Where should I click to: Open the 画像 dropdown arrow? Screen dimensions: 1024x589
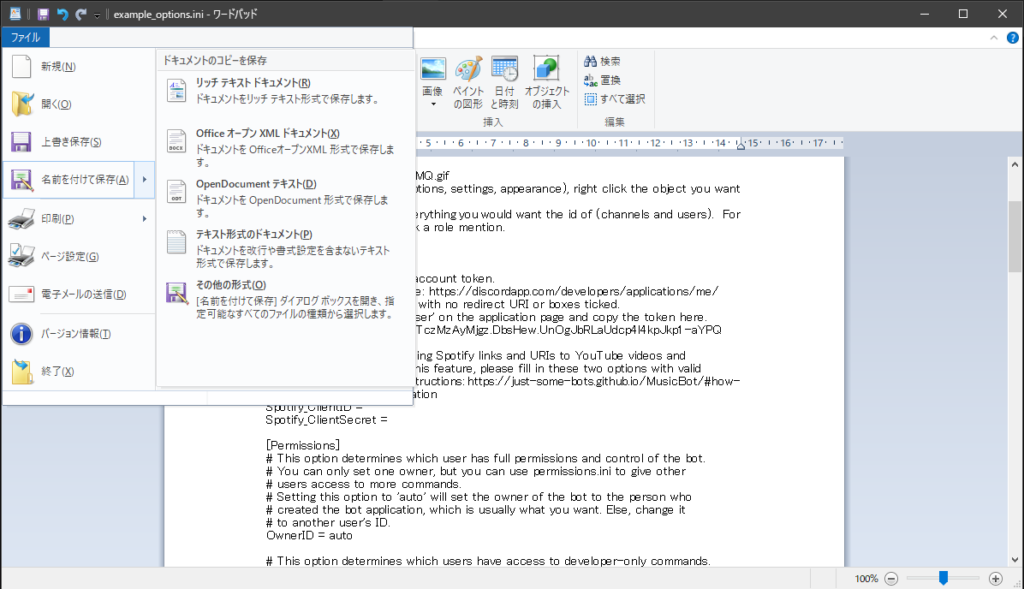pos(433,104)
